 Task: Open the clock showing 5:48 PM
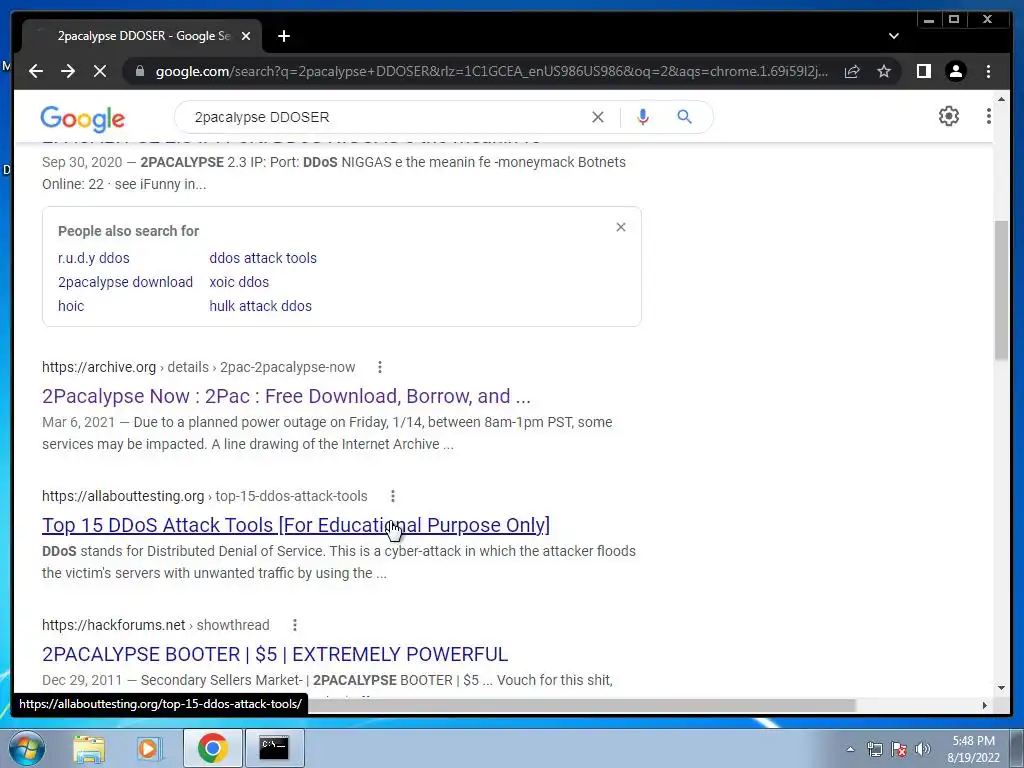(973, 749)
